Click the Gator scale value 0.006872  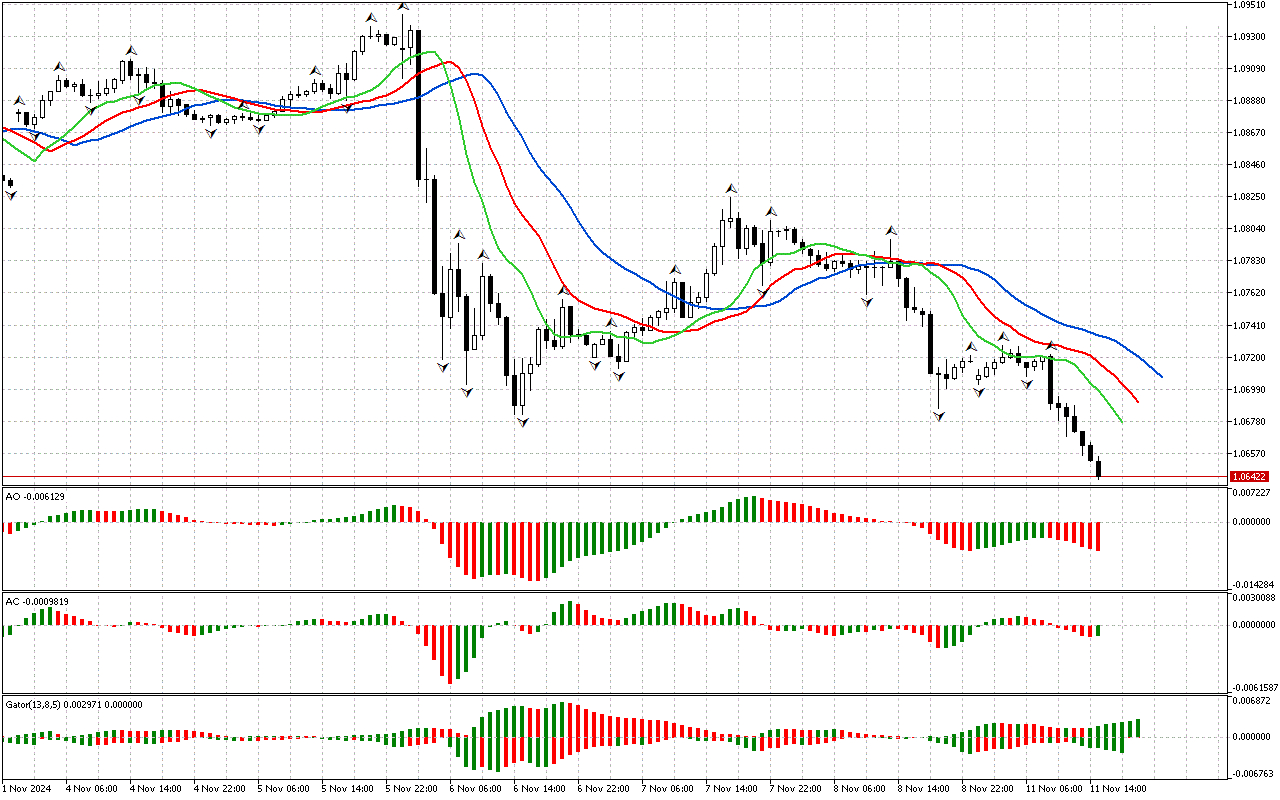[1251, 701]
